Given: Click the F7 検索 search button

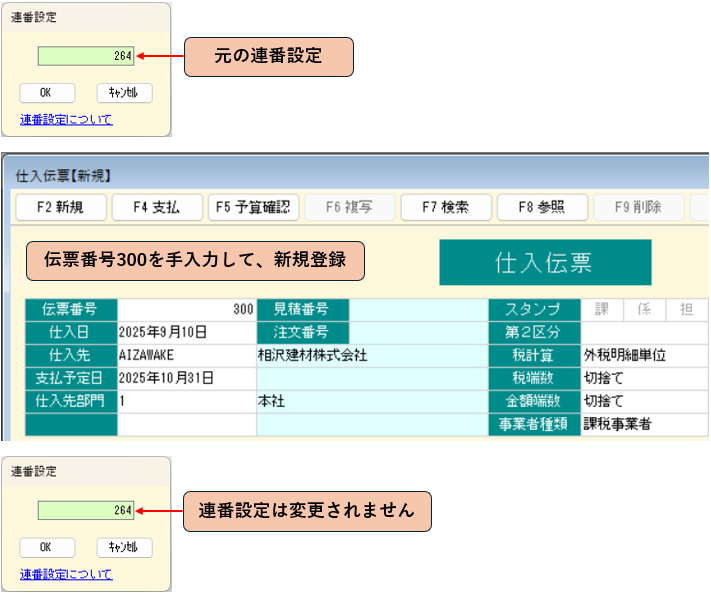Looking at the screenshot, I should pos(443,207).
